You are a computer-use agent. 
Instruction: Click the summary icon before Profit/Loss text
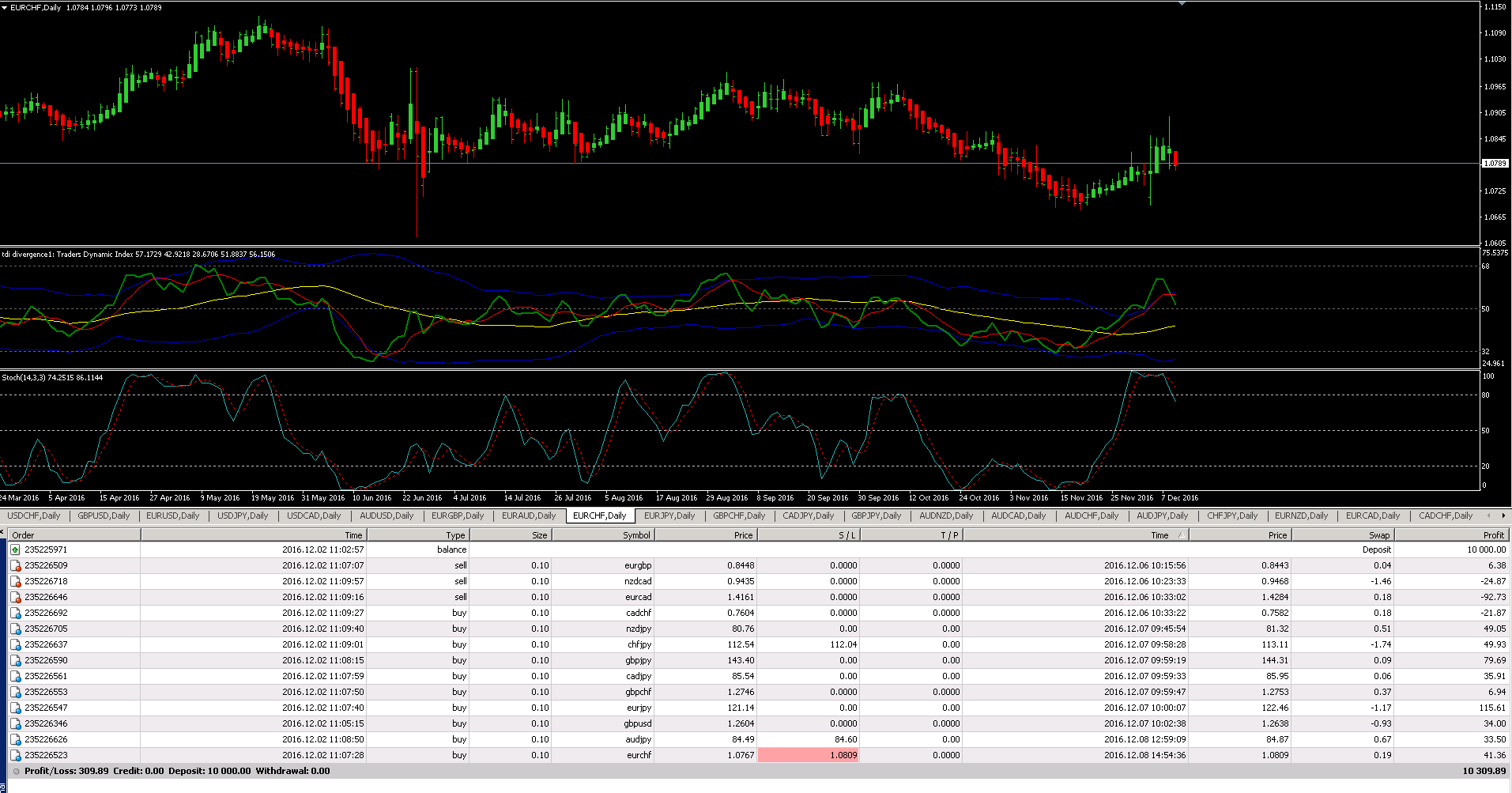coord(16,771)
